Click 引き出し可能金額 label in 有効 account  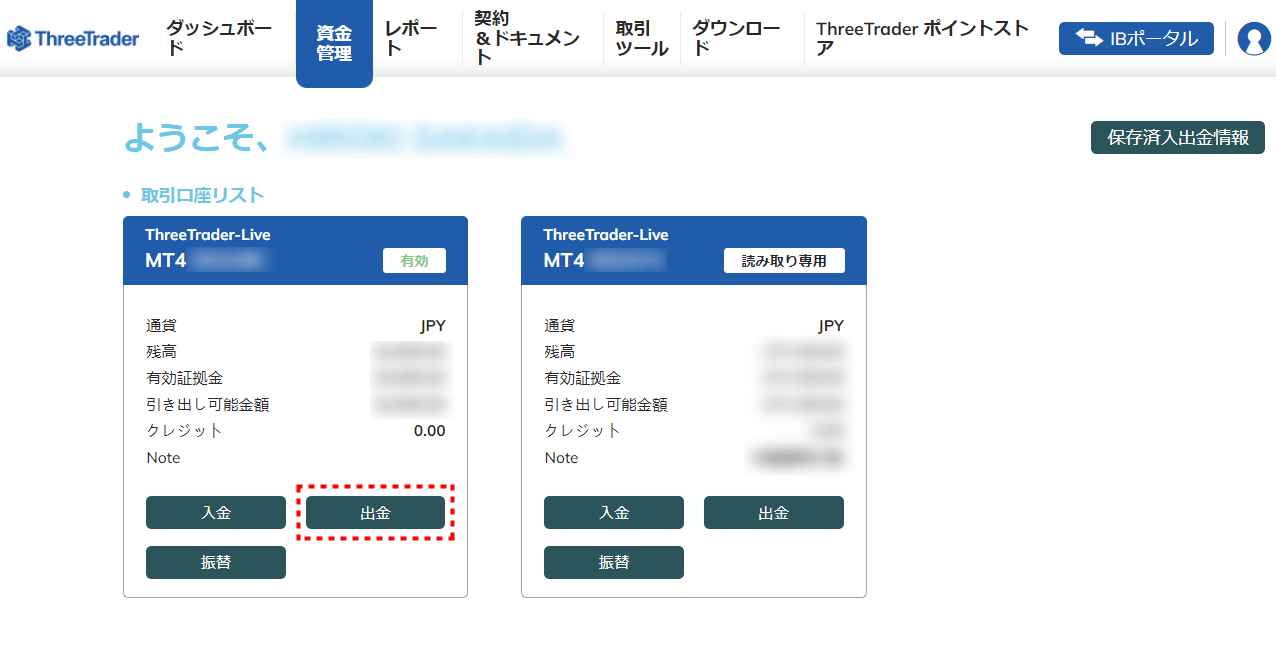pos(208,405)
